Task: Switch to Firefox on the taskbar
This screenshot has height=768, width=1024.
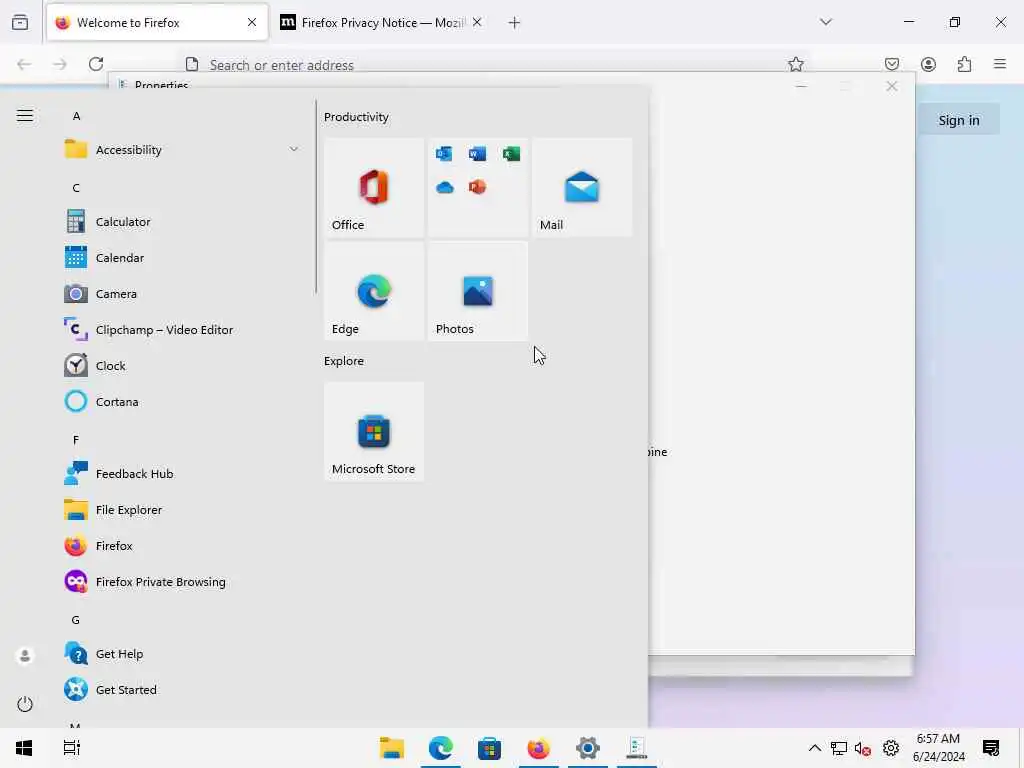Action: [538, 748]
